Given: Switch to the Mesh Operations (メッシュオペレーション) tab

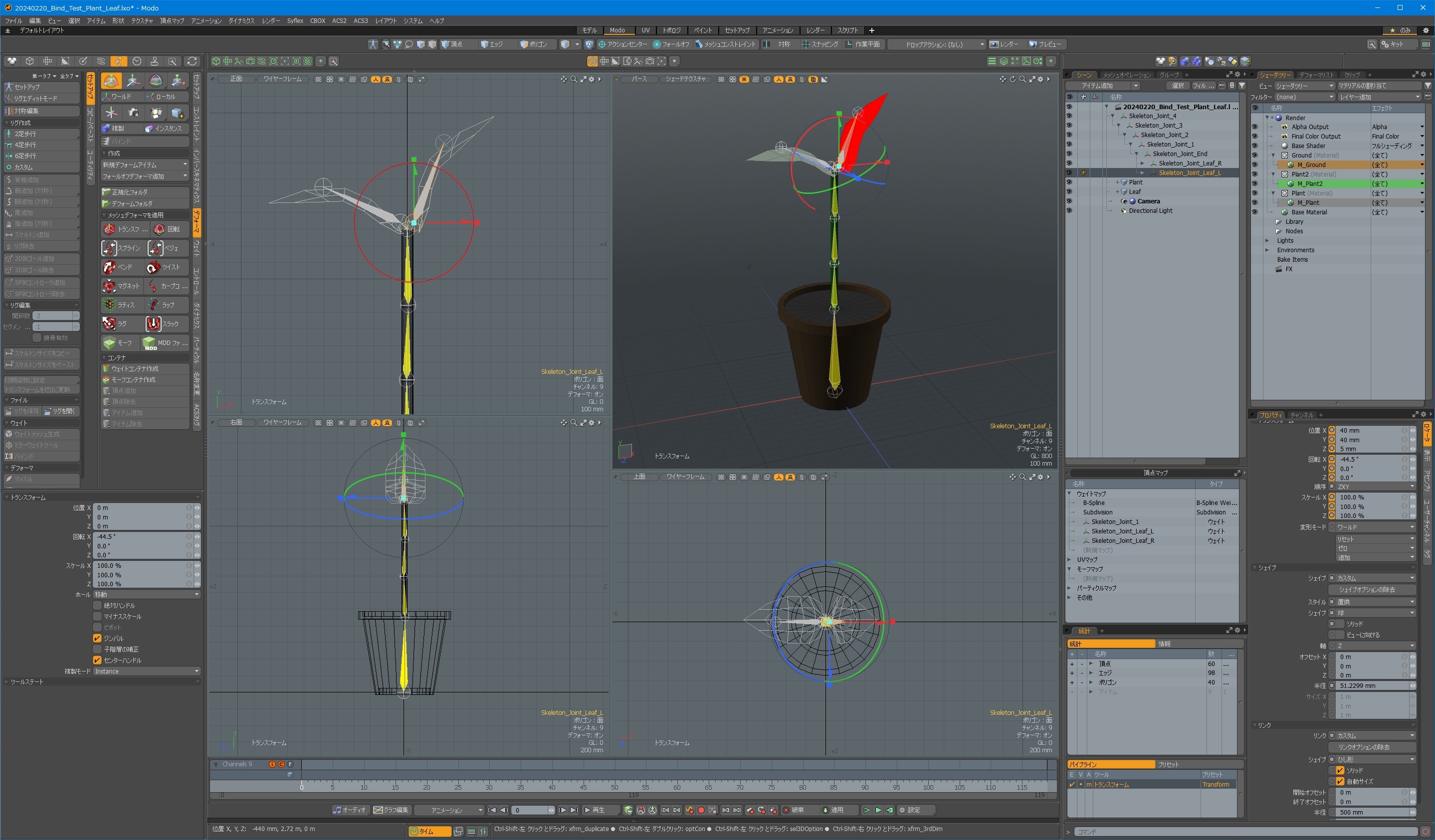Looking at the screenshot, I should pyautogui.click(x=1126, y=75).
